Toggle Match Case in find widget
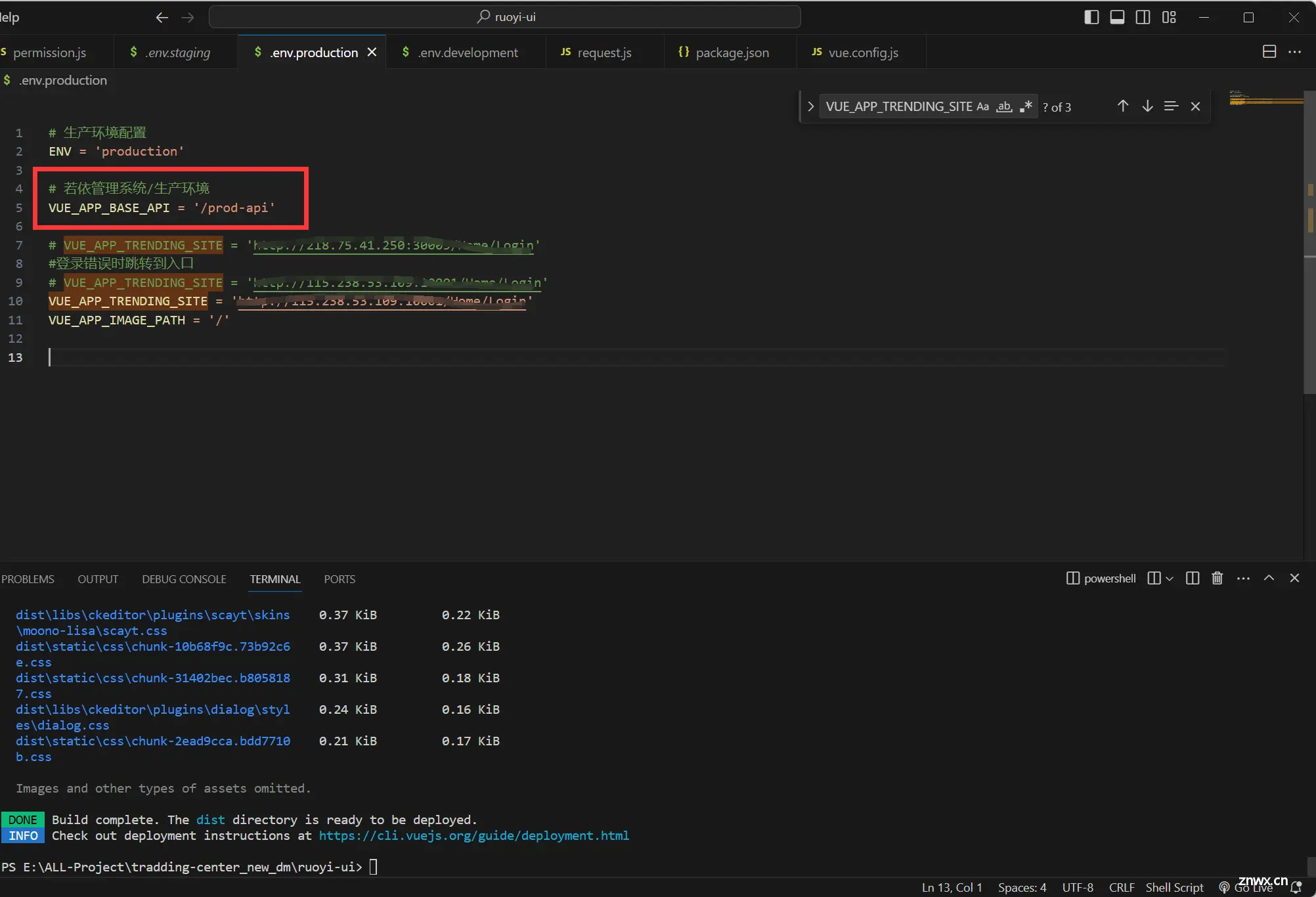The height and width of the screenshot is (897, 1316). click(982, 106)
